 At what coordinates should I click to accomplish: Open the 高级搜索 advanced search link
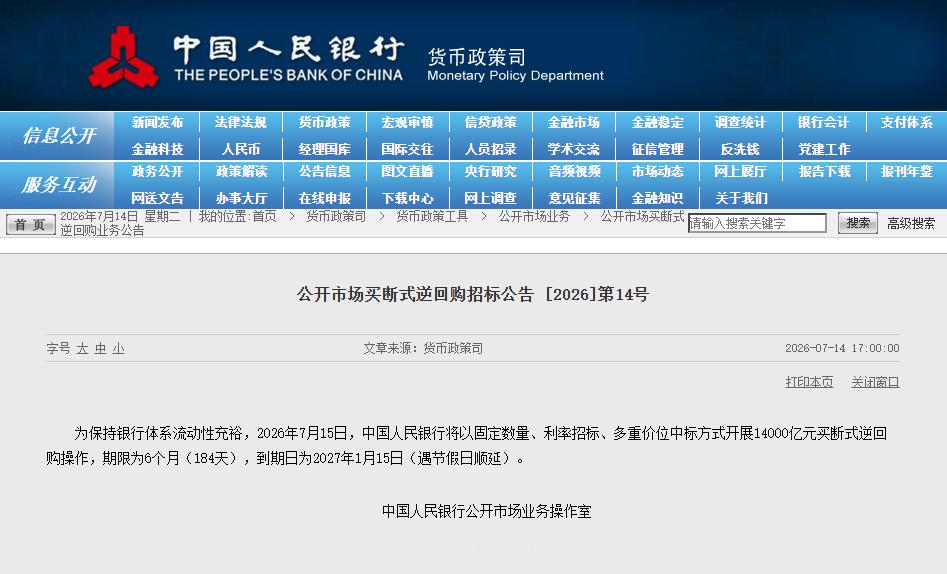coord(911,224)
